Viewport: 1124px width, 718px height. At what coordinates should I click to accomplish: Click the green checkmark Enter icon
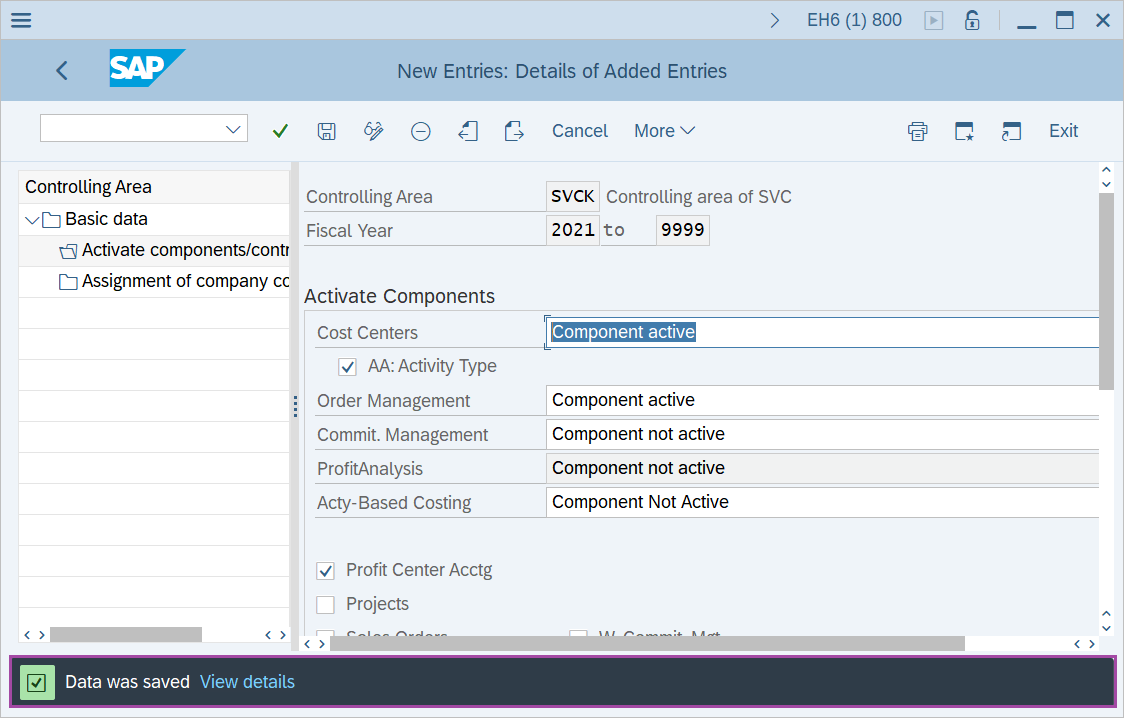280,131
